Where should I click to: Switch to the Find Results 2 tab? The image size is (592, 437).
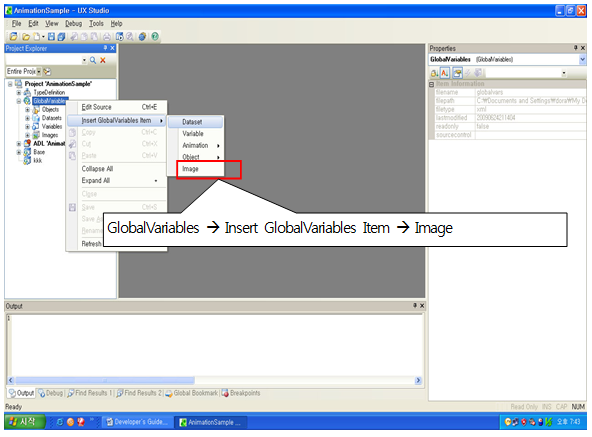[x=139, y=393]
